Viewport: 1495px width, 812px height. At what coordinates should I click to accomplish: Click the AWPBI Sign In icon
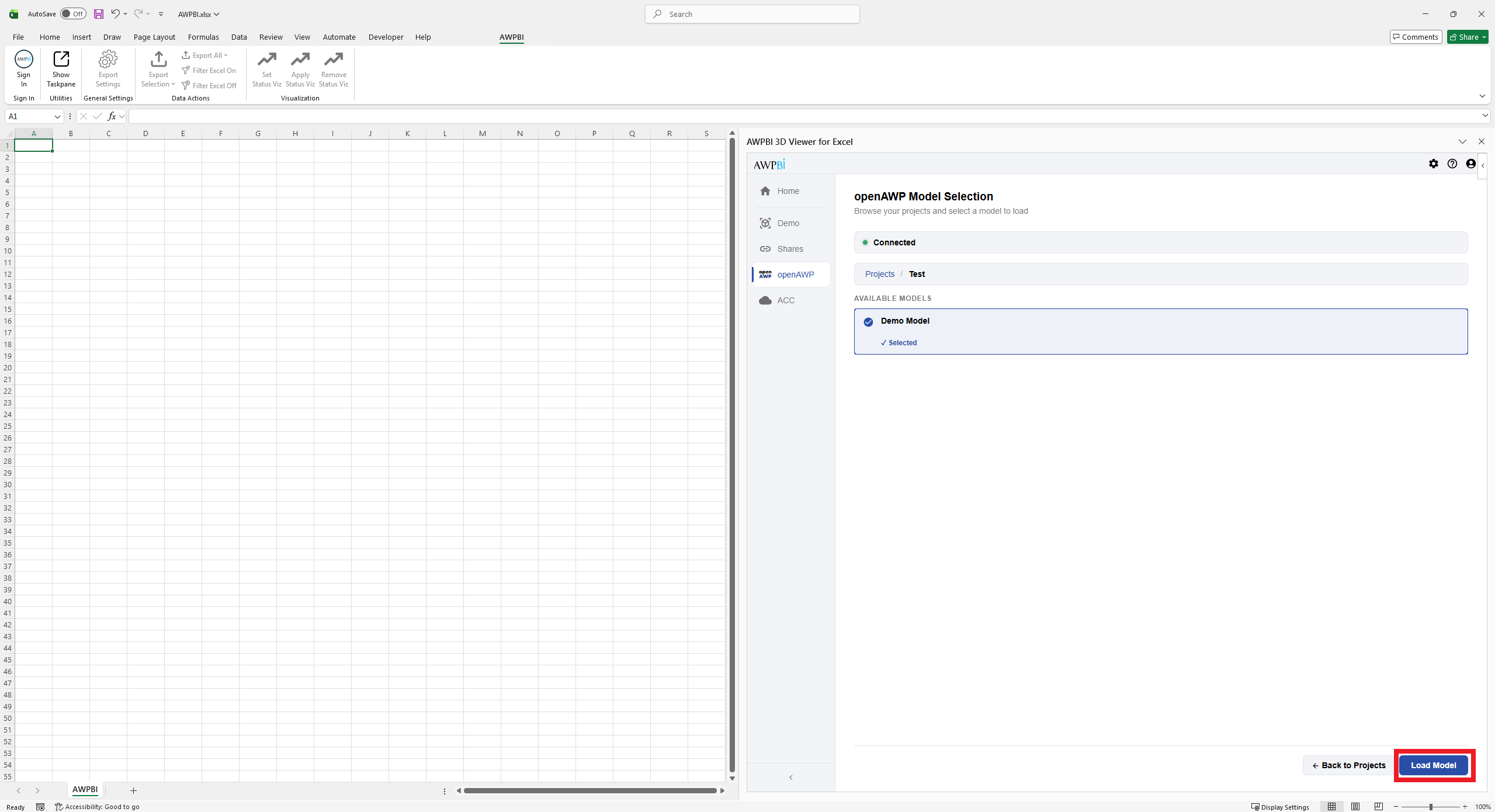tap(23, 59)
